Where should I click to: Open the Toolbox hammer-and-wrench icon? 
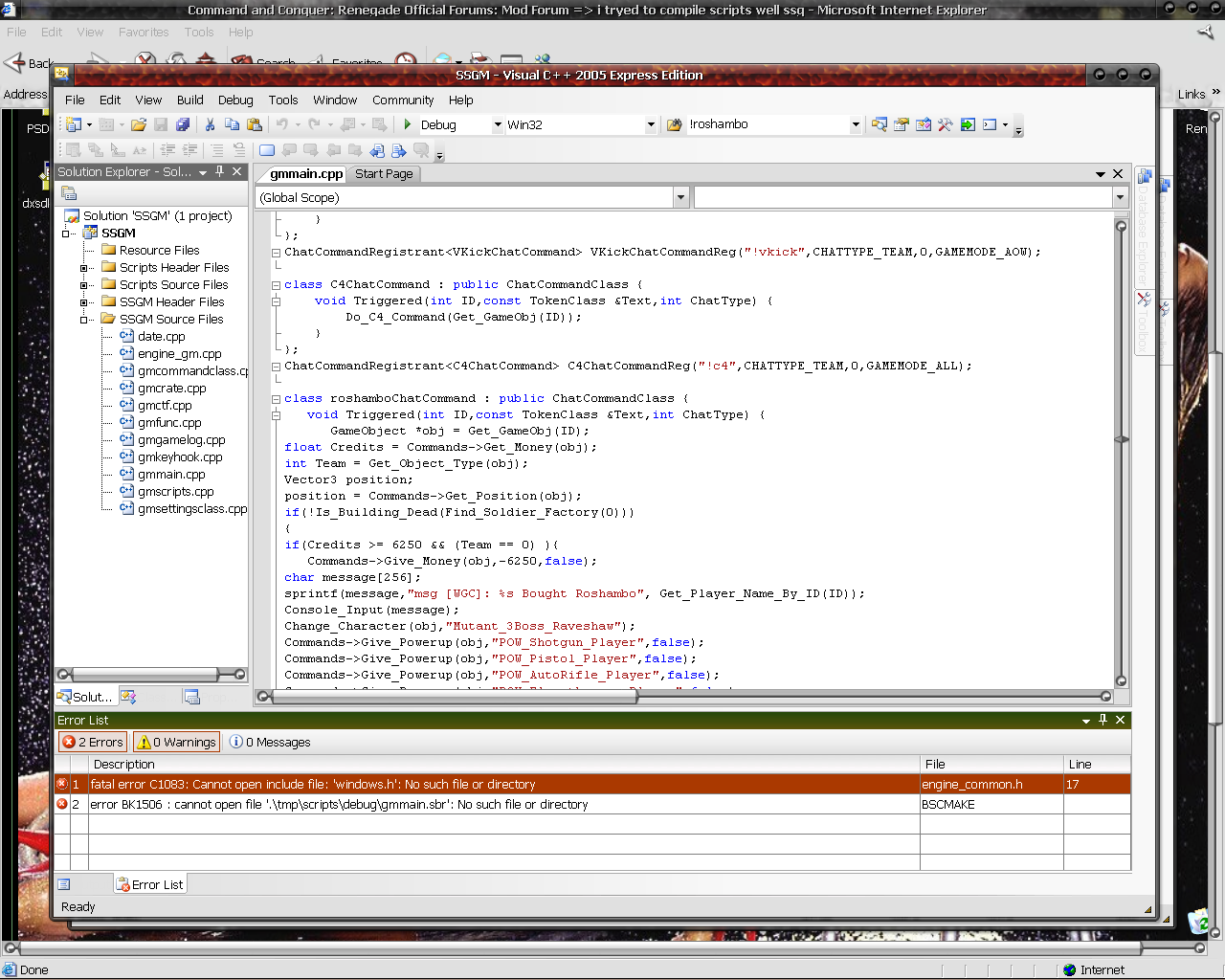point(946,124)
